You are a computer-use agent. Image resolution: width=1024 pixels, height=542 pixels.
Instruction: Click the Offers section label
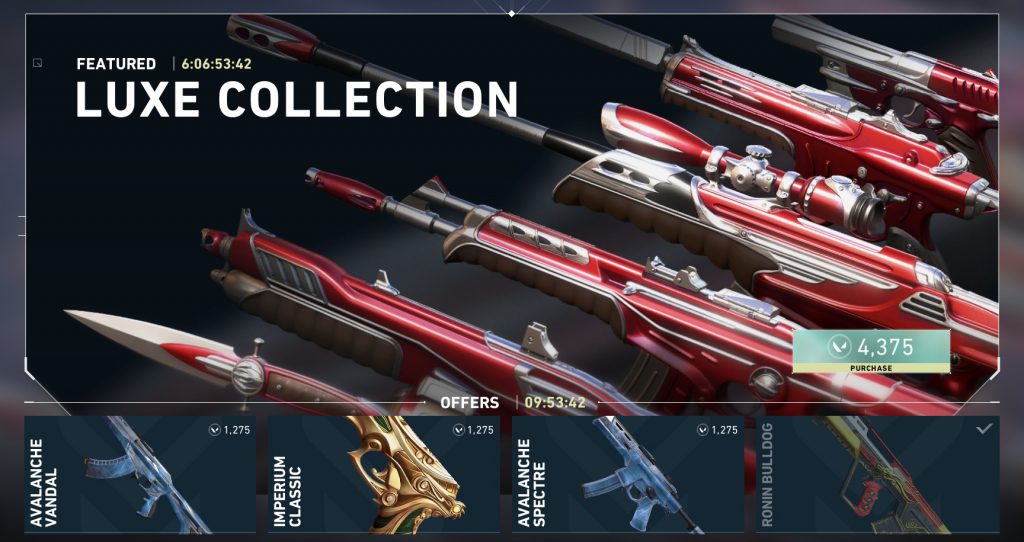pos(470,403)
